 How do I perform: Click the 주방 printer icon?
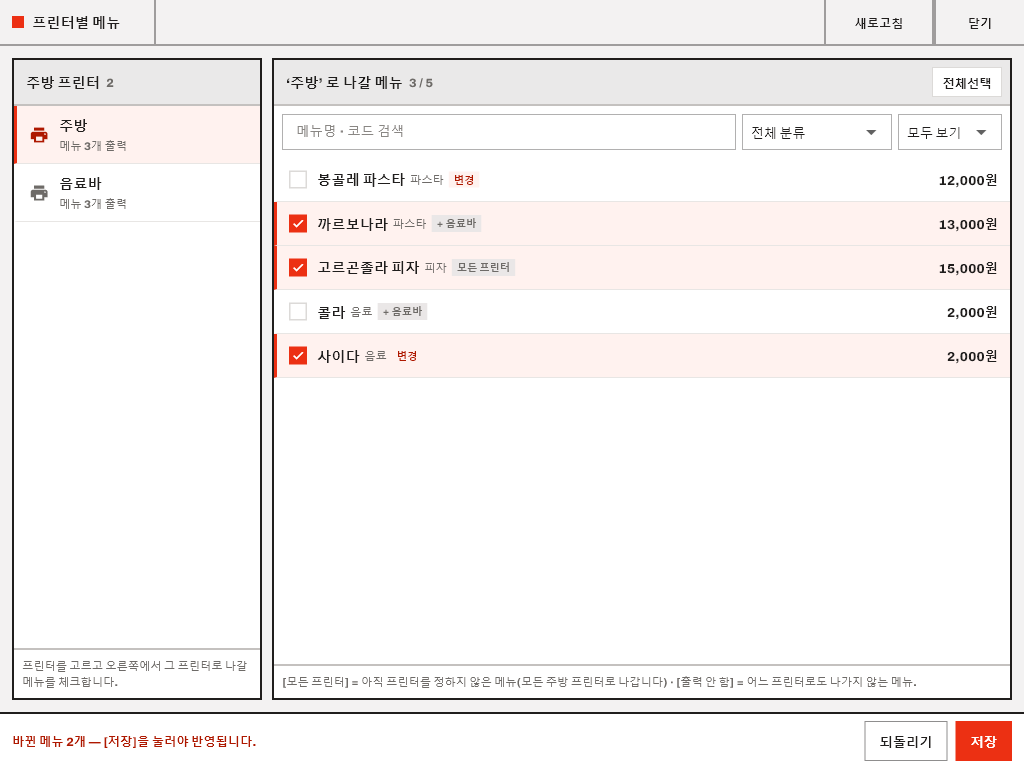tap(39, 135)
